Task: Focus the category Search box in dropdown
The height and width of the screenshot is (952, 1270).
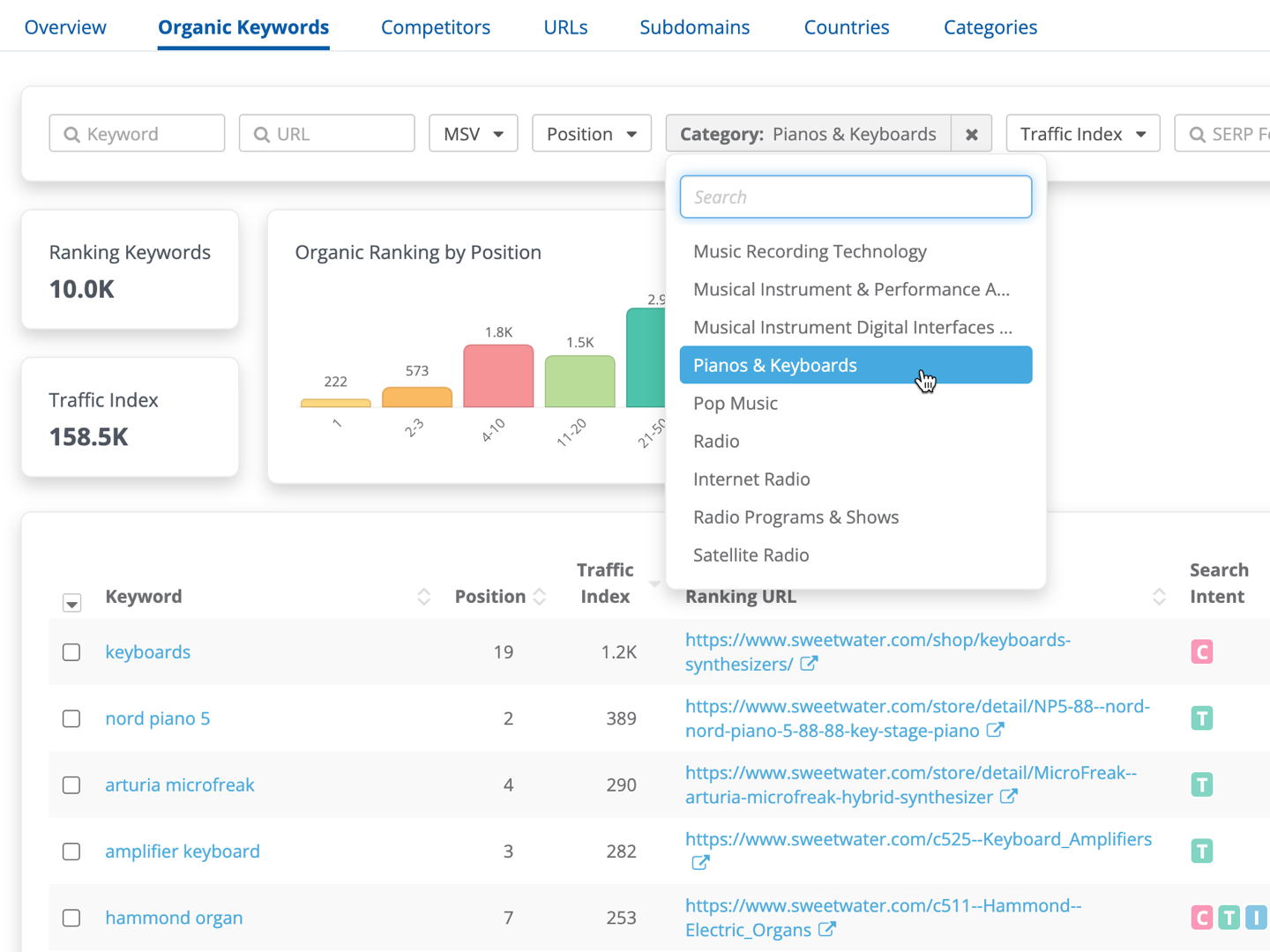Action: pyautogui.click(x=855, y=197)
